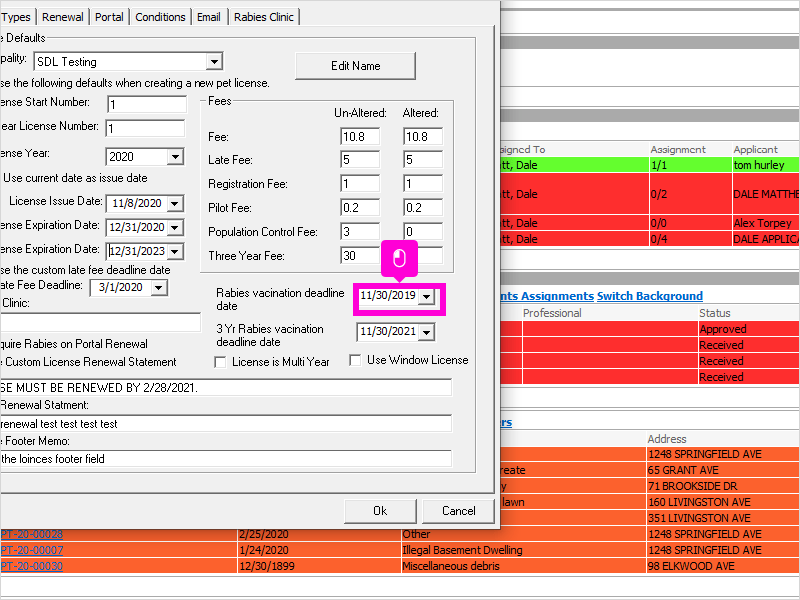Click the Applicant column header
This screenshot has width=800, height=600.
765,149
